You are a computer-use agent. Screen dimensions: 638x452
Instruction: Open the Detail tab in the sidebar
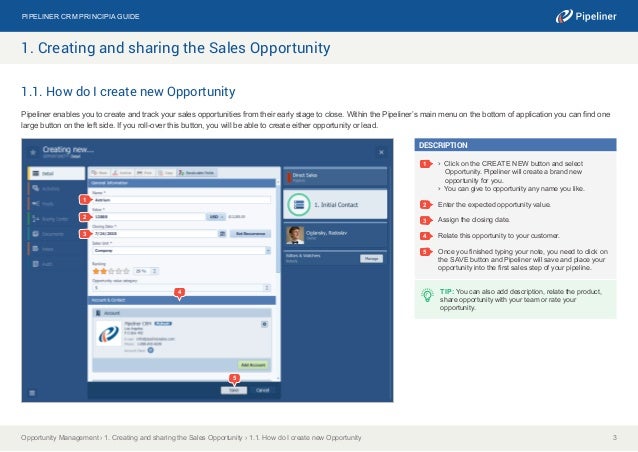(56, 173)
